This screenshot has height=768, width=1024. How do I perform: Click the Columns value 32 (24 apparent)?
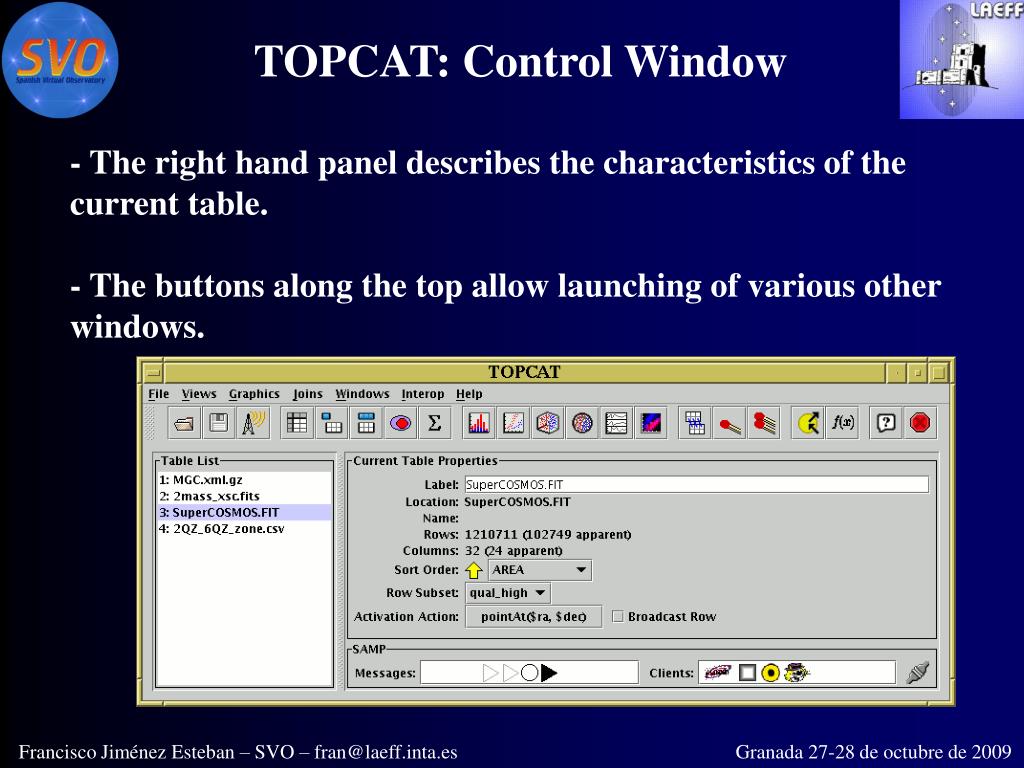[513, 551]
